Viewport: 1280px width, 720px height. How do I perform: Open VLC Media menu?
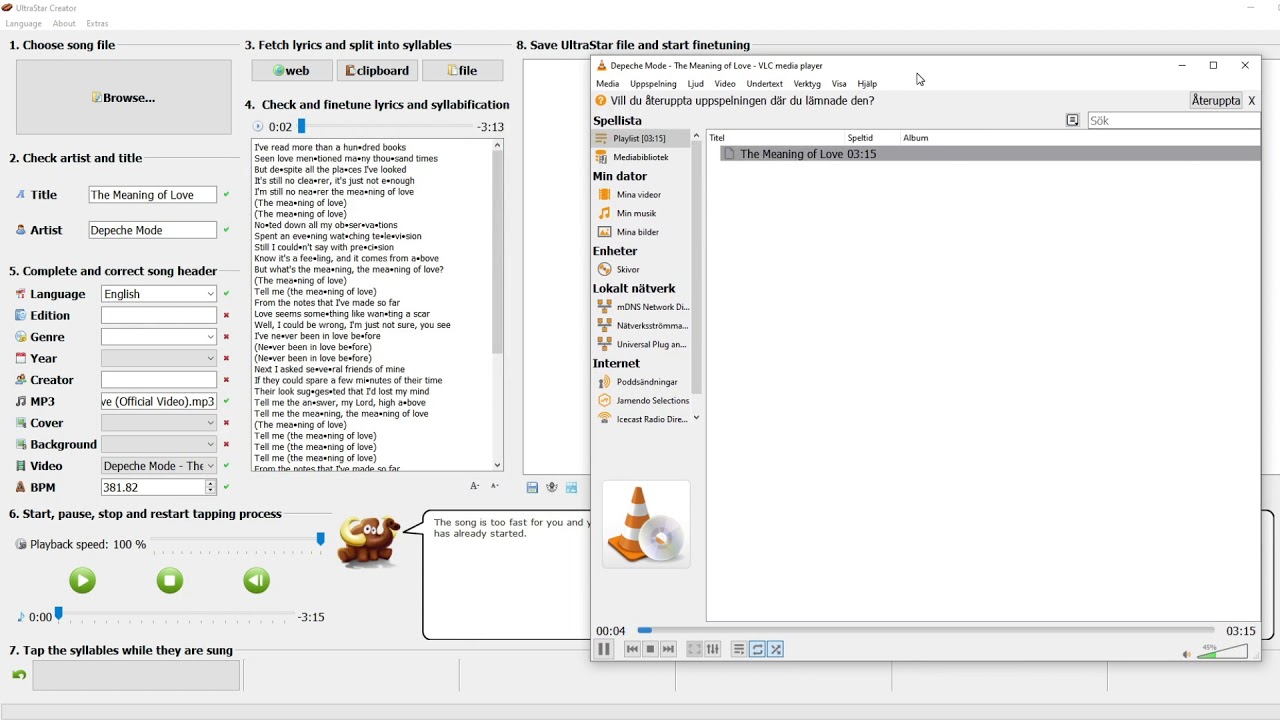pos(607,84)
